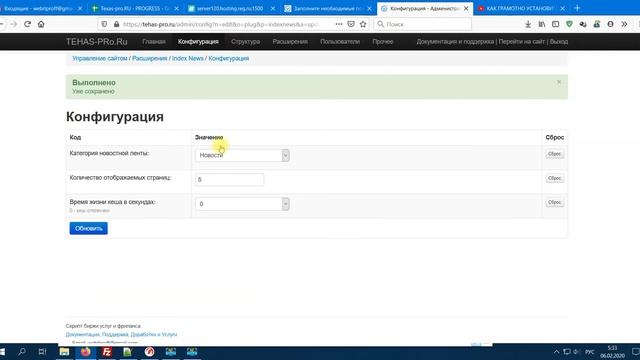640x360 pixels.
Task: Click the Количество отображаемых страниц input field
Action: pos(229,180)
